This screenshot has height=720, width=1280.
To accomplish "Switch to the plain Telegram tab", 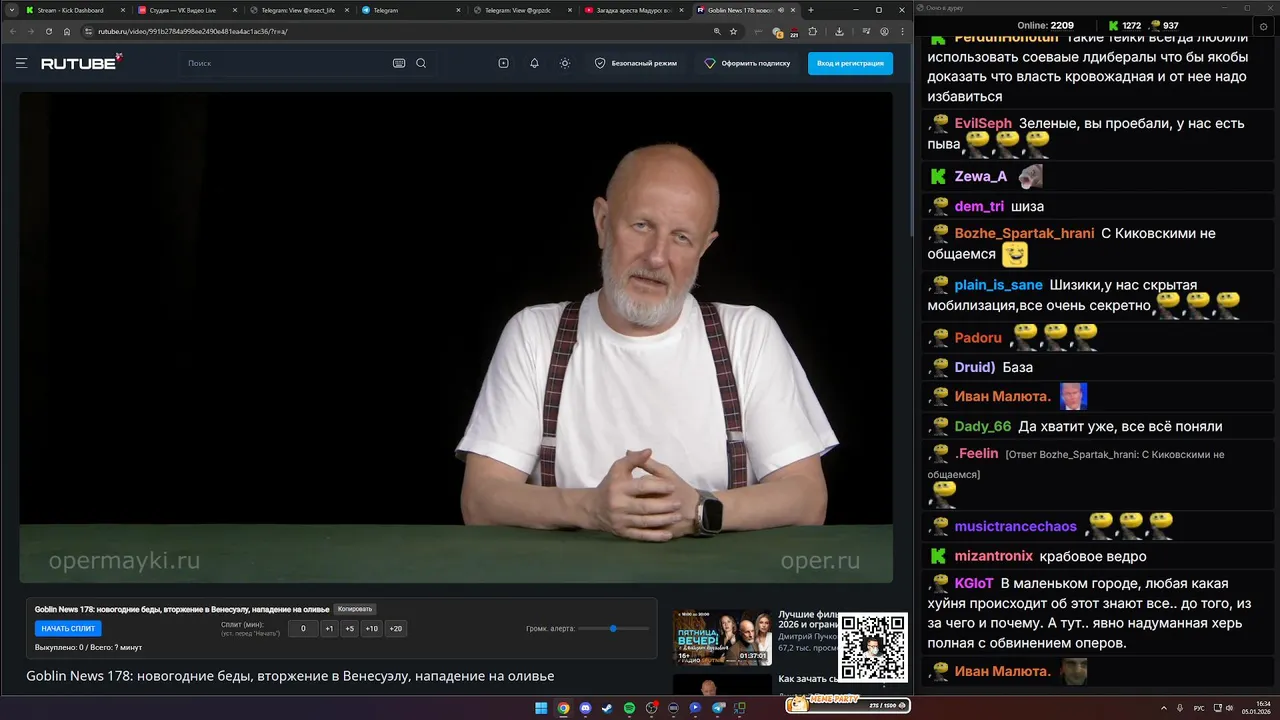I will (x=410, y=10).
